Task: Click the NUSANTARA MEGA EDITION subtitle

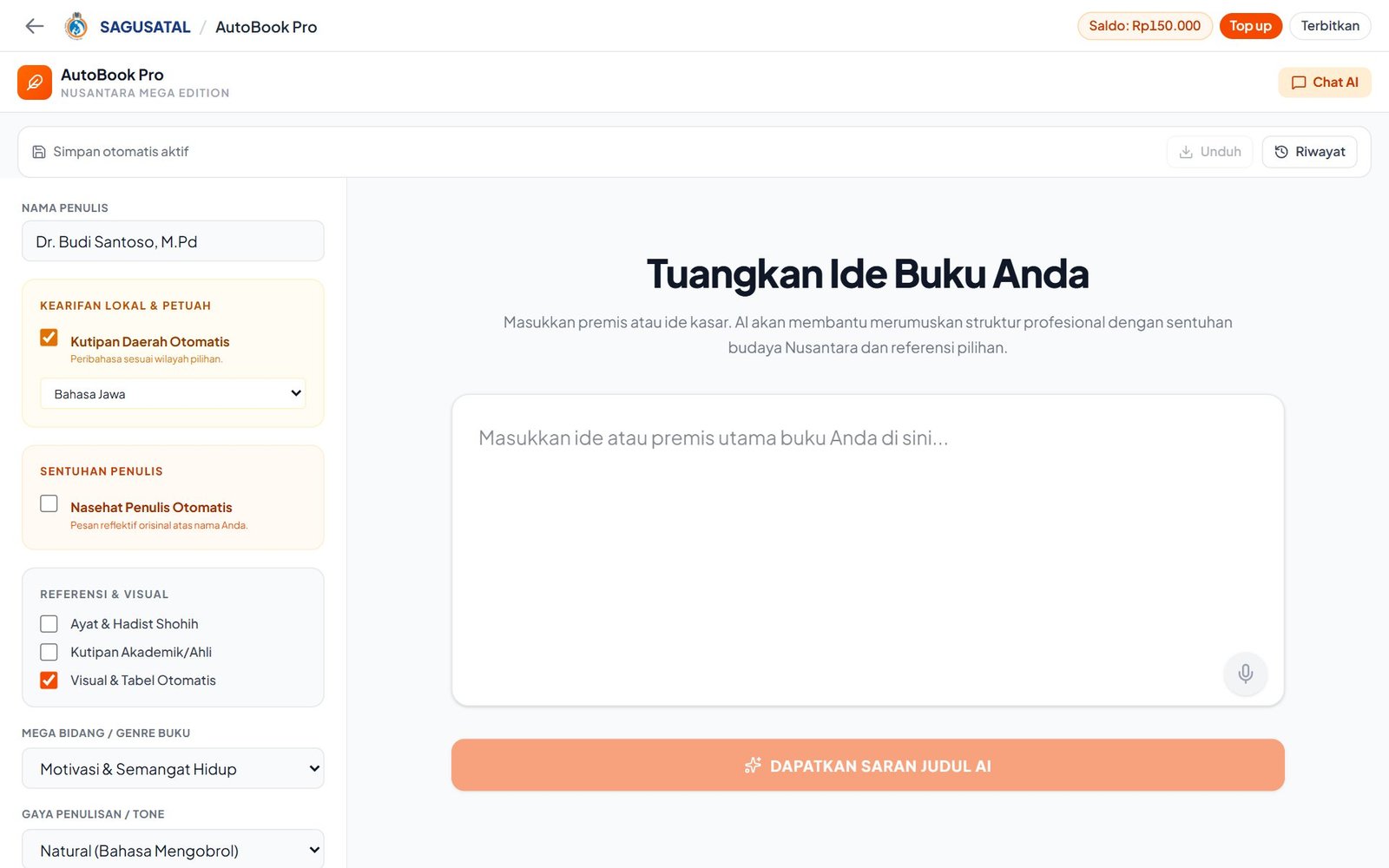Action: click(145, 93)
